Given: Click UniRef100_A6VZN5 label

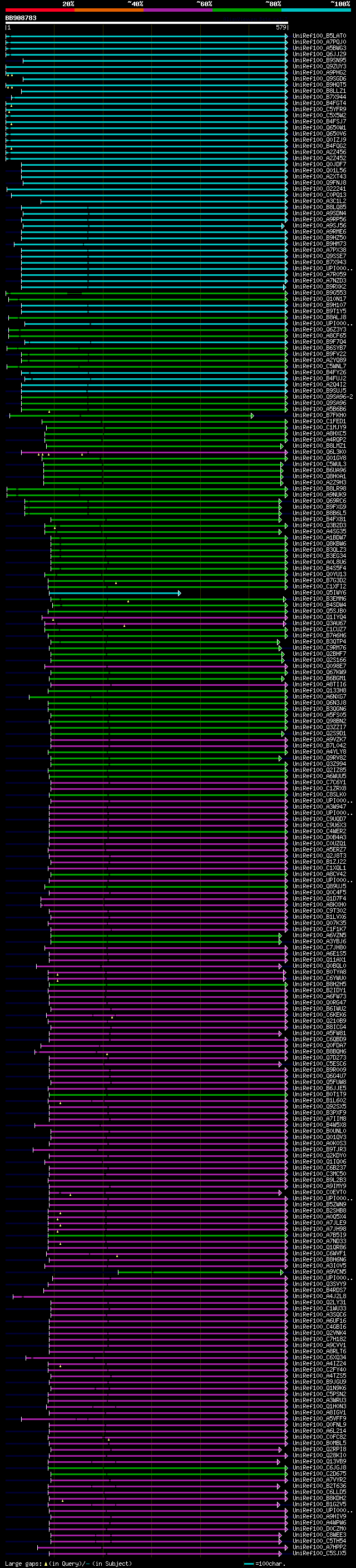Looking at the screenshot, I should pyautogui.click(x=319, y=936).
